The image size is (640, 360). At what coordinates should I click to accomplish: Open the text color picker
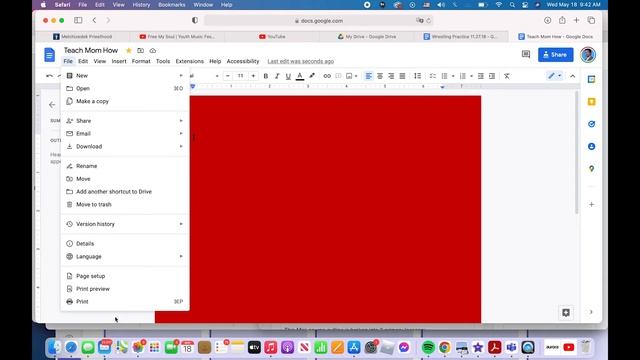(300, 76)
